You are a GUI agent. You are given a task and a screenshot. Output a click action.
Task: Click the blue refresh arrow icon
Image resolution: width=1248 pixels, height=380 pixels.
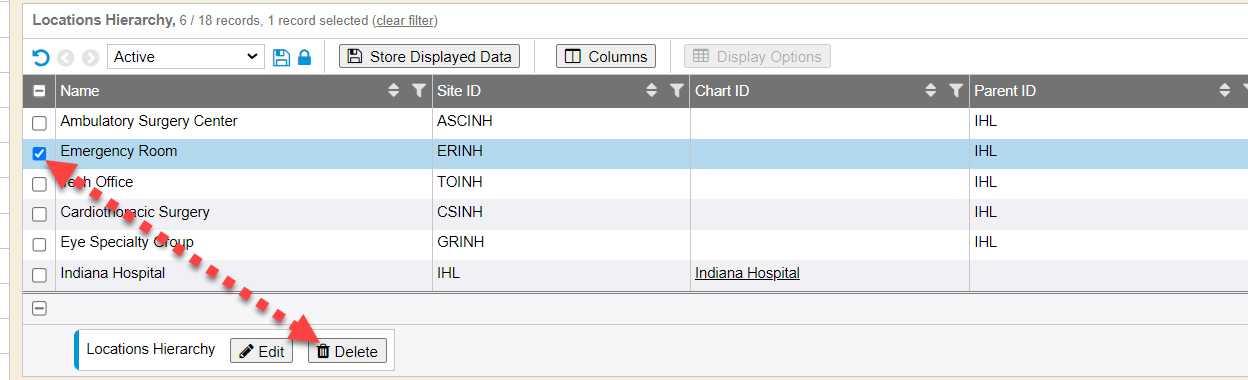click(41, 57)
